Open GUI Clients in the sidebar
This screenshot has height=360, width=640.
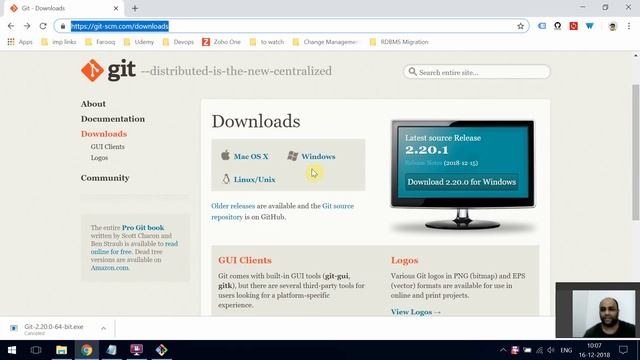point(108,147)
